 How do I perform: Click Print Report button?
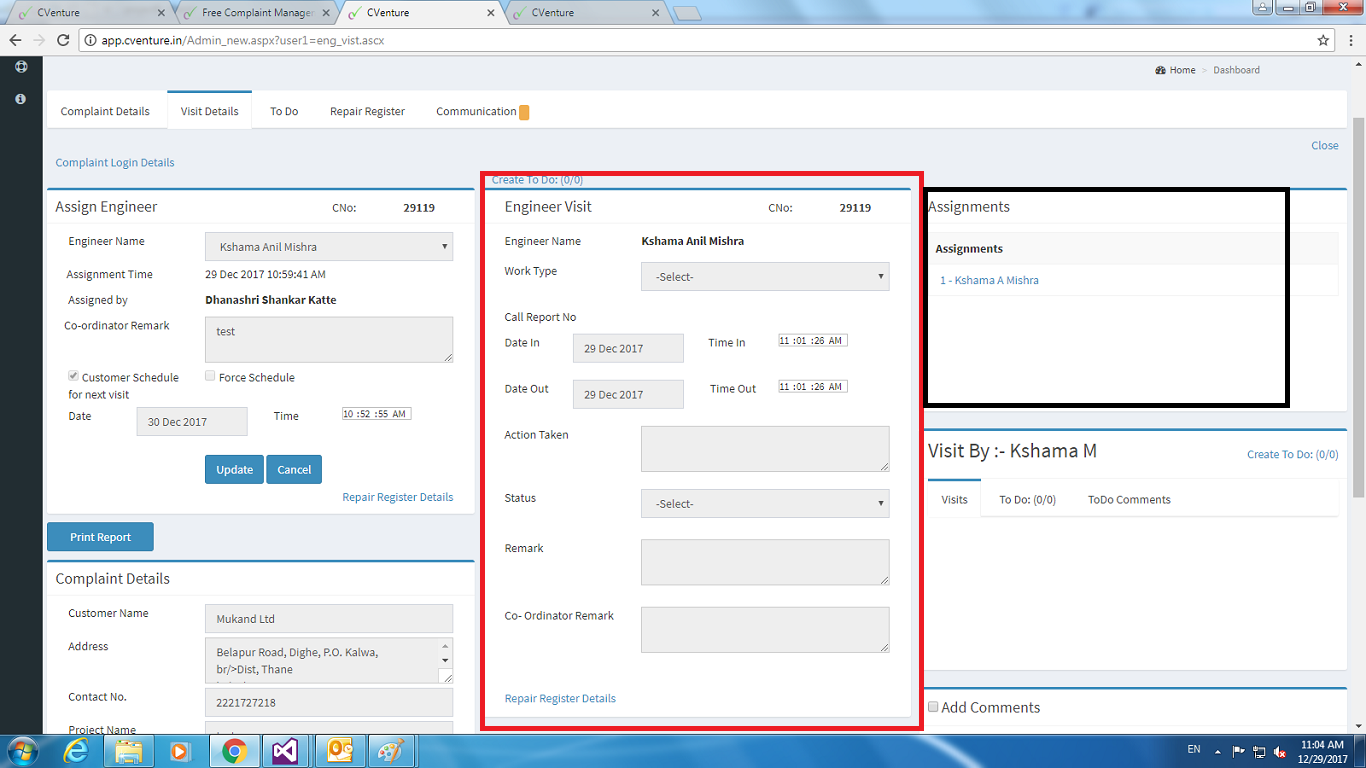click(x=100, y=537)
